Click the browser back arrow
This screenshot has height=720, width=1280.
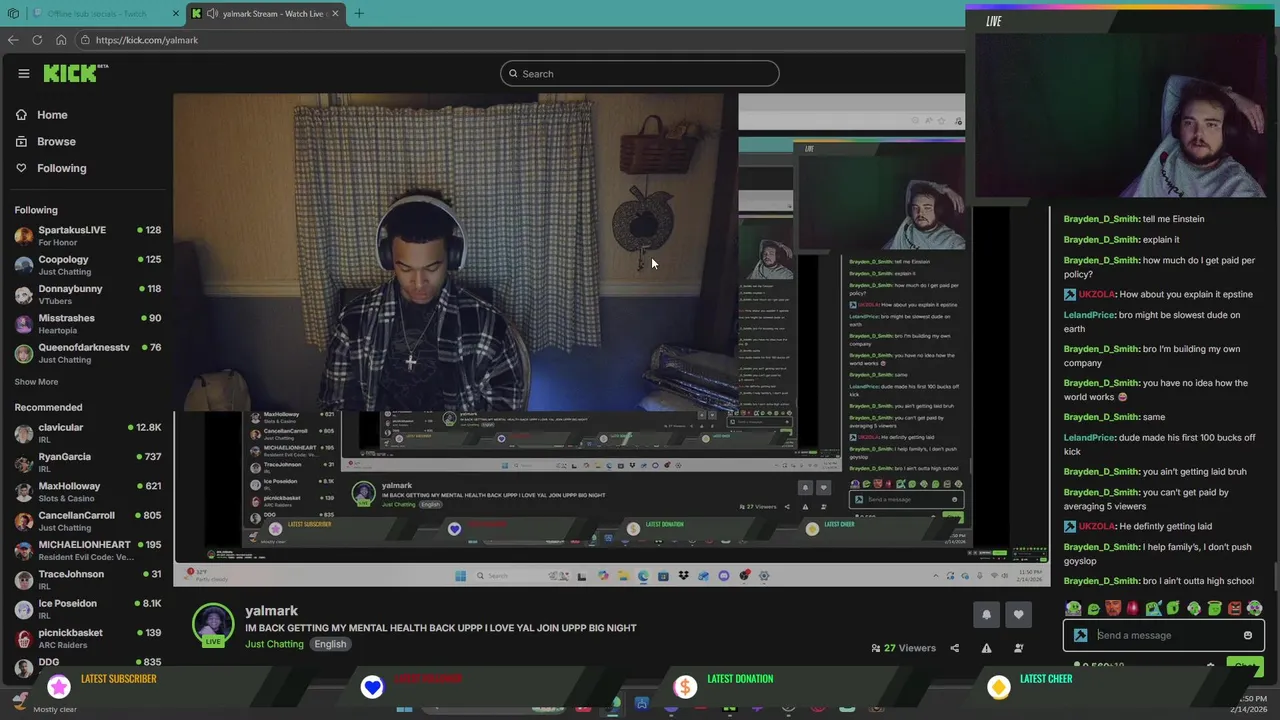click(13, 40)
